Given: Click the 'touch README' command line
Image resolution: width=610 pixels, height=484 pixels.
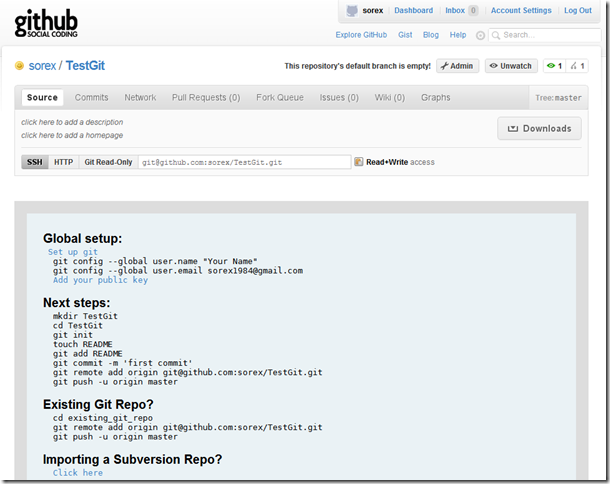Looking at the screenshot, I should pos(83,344).
